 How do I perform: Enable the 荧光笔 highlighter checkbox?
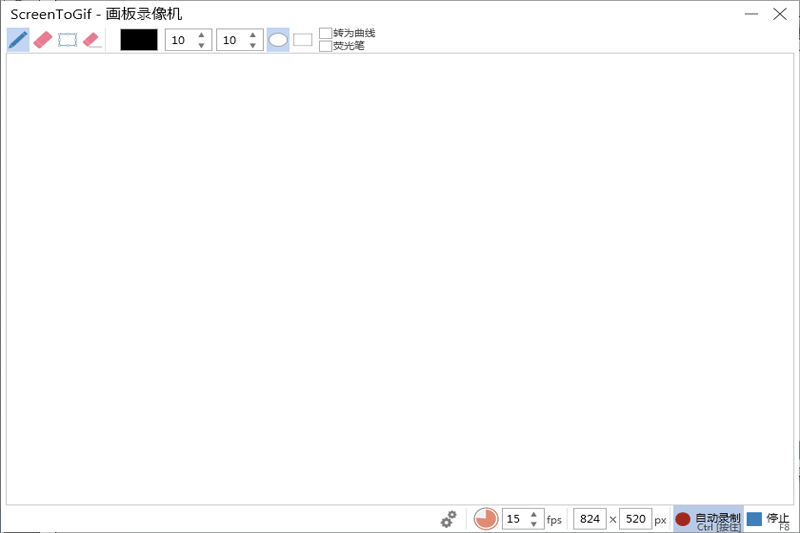[325, 46]
